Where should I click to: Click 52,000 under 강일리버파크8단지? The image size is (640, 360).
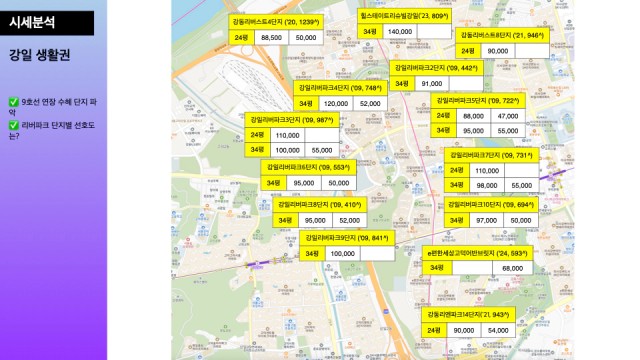point(349,220)
